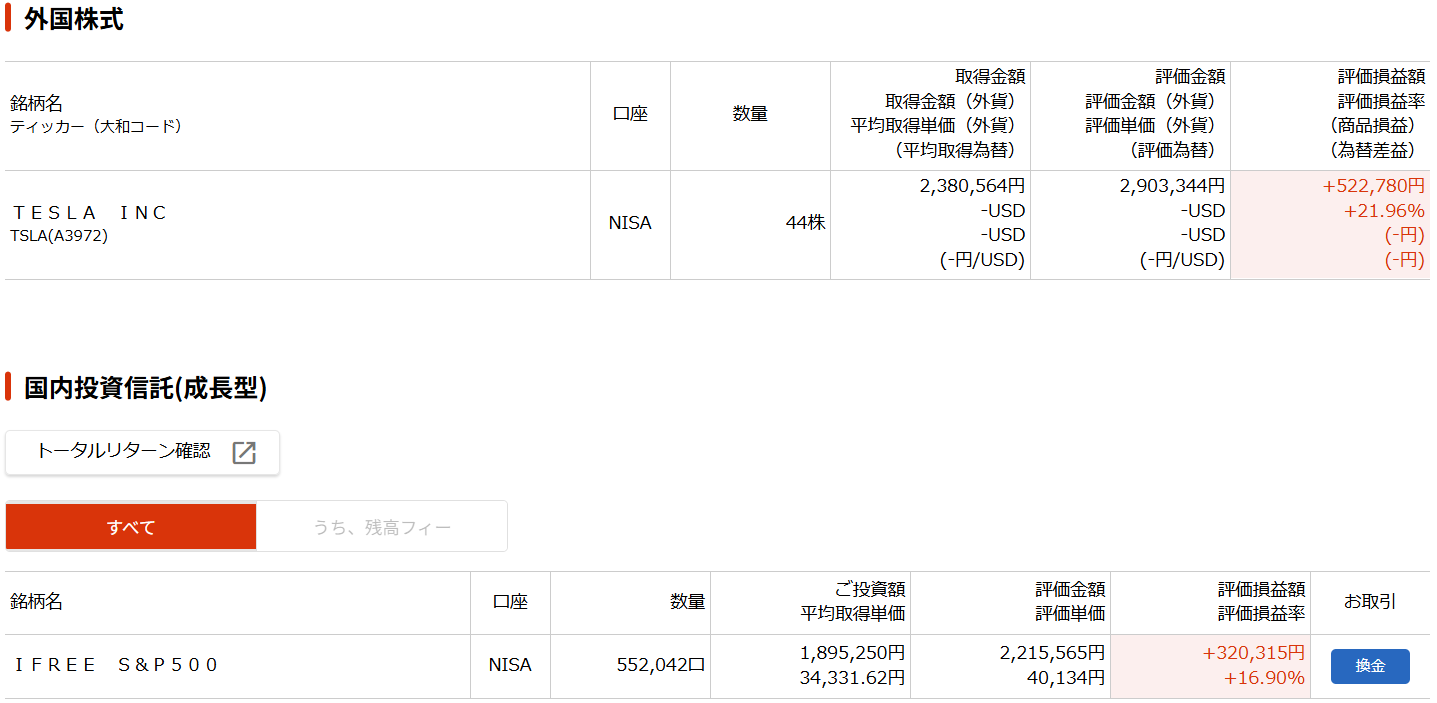Click the お取引 column header
Image resolution: width=1437 pixels, height=703 pixels.
(1370, 602)
